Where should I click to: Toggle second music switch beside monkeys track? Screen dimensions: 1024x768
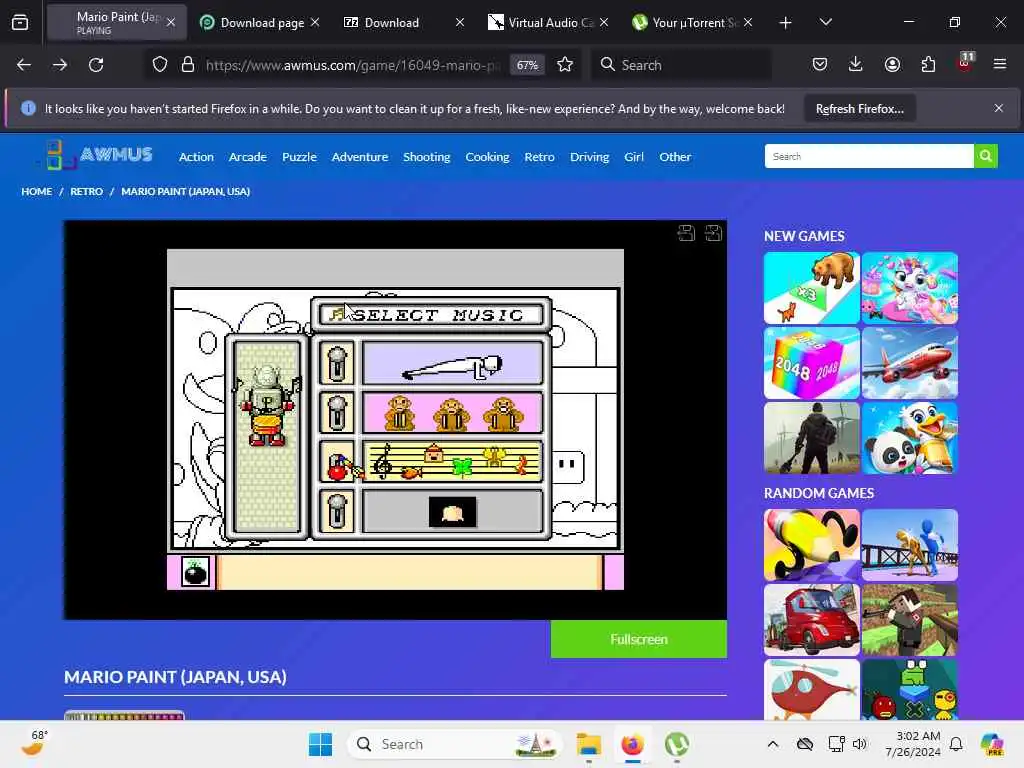point(337,413)
